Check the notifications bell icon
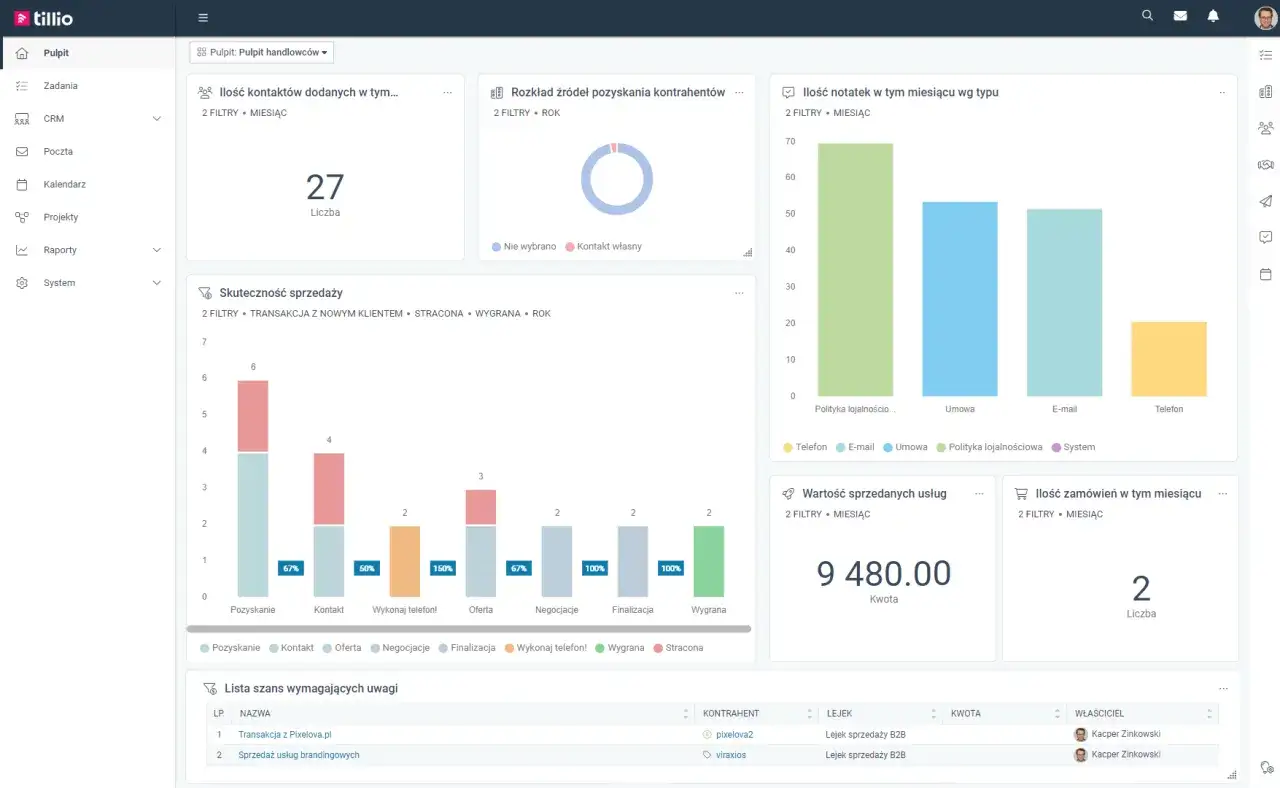This screenshot has height=788, width=1280. pos(1213,16)
